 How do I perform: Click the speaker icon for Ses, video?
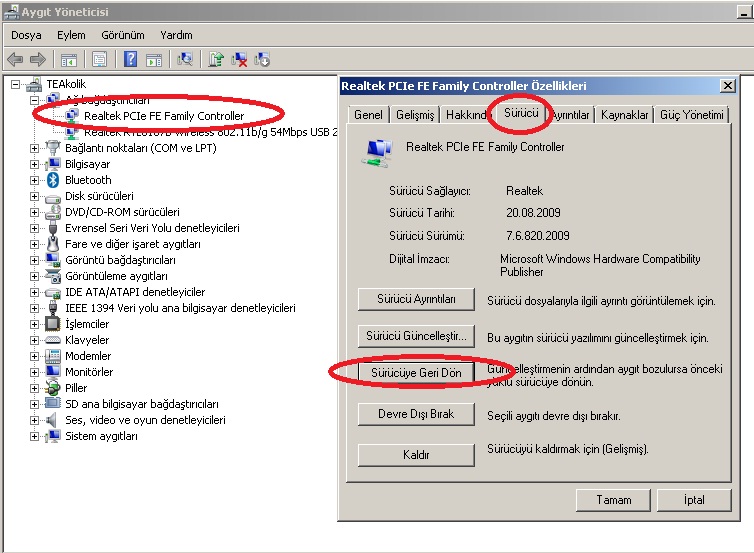51,420
